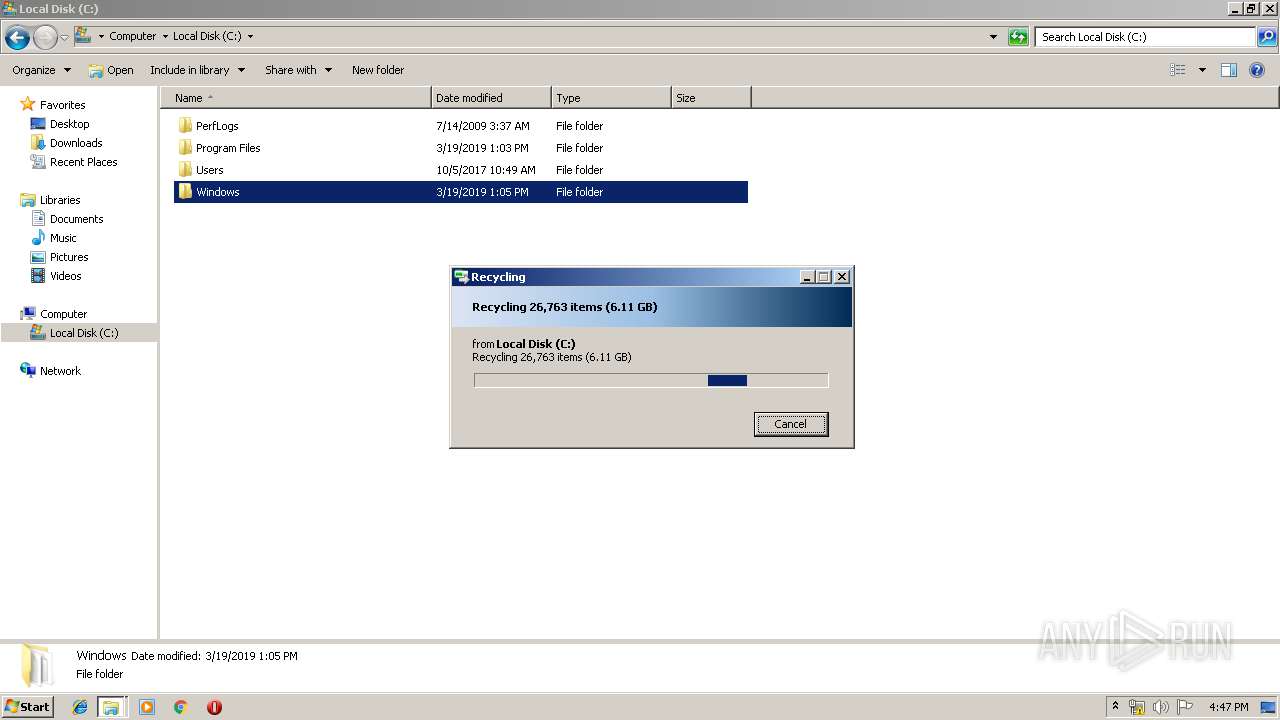The height and width of the screenshot is (720, 1280).
Task: Click Windows folder thumbnail in details pane
Action: point(36,665)
